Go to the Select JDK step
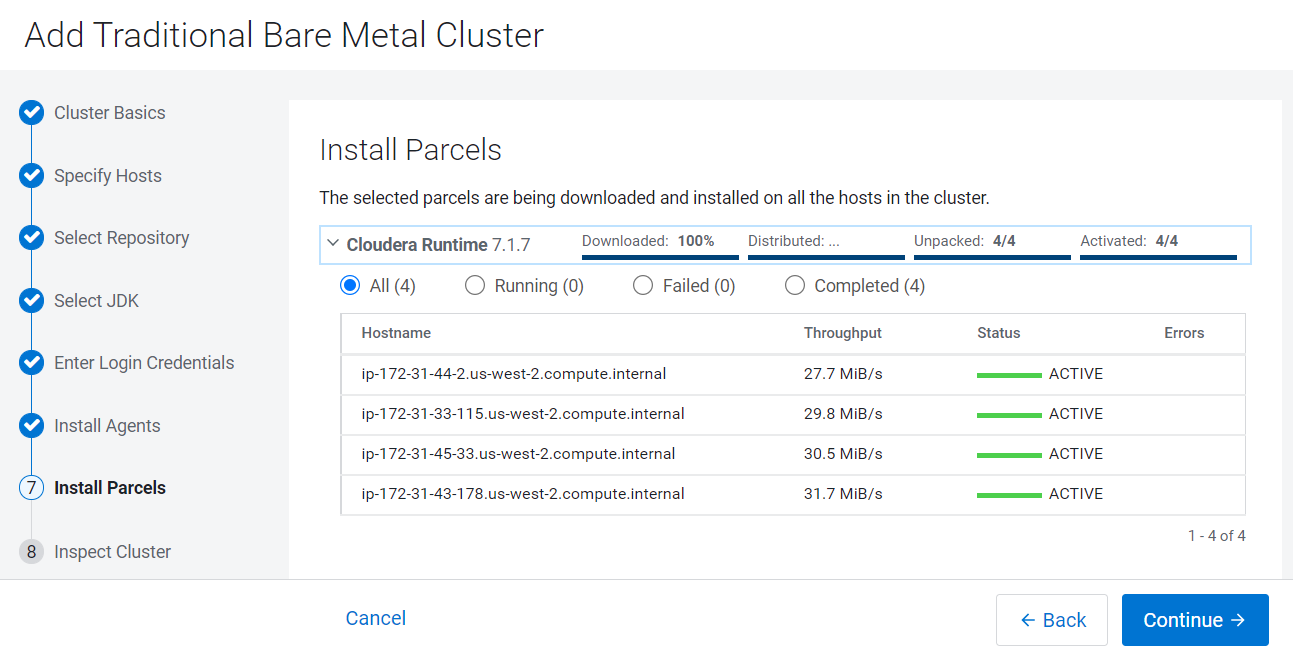This screenshot has height=661, width=1293. click(x=97, y=301)
